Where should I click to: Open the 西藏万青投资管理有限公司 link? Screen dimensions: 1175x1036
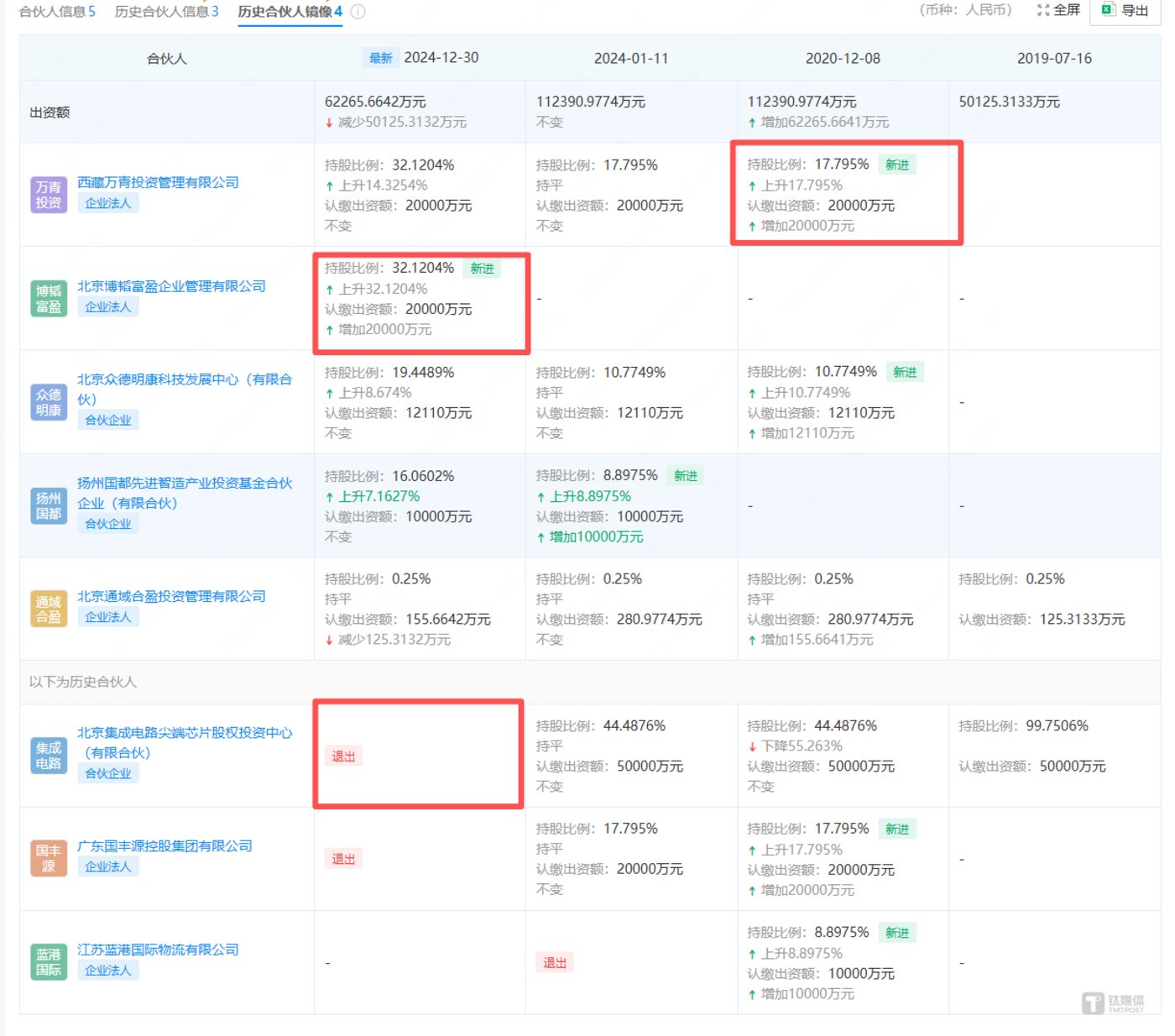pyautogui.click(x=156, y=182)
